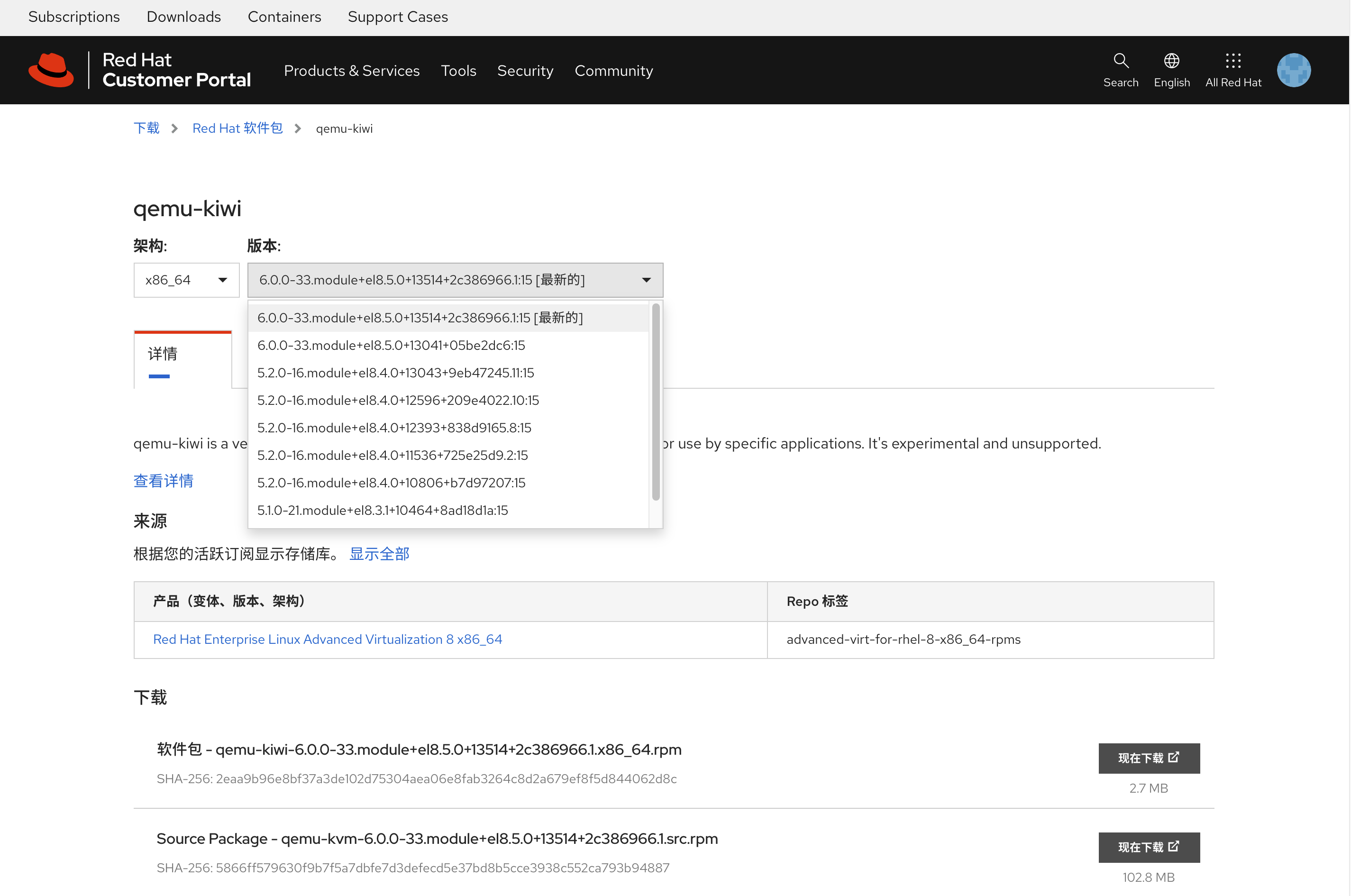Image resolution: width=1351 pixels, height=896 pixels.
Task: Click the 显示全部 link
Action: (x=379, y=554)
